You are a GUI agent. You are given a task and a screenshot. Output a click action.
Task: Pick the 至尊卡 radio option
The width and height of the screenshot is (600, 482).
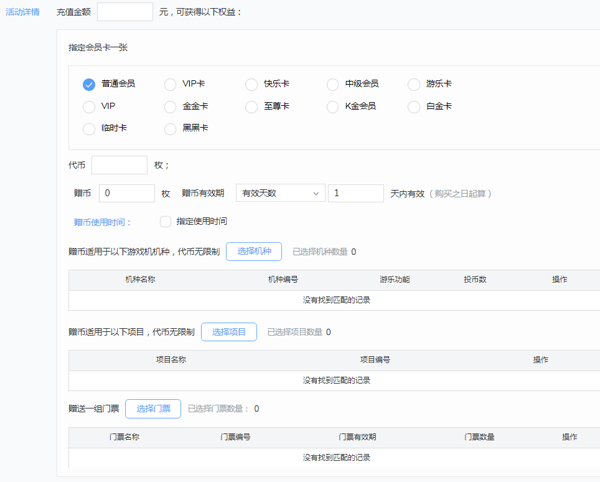tap(251, 107)
